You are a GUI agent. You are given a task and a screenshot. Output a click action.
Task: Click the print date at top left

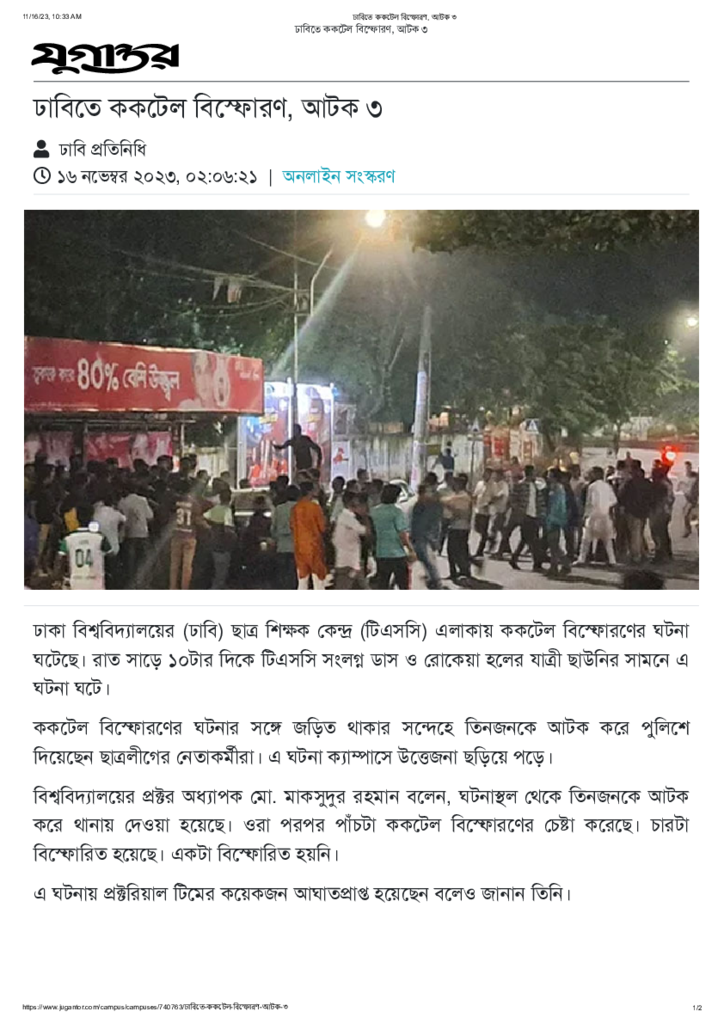[52, 16]
